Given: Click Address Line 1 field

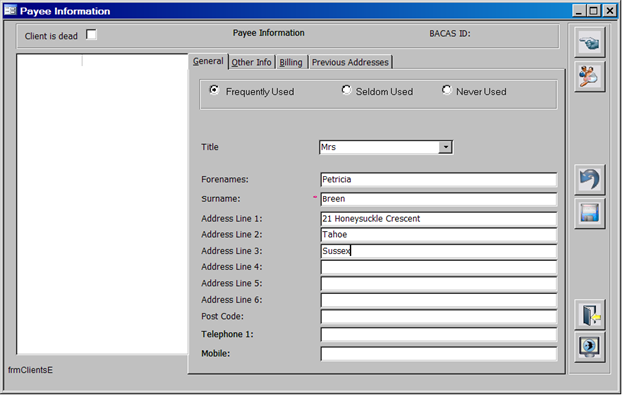Looking at the screenshot, I should tap(438, 219).
